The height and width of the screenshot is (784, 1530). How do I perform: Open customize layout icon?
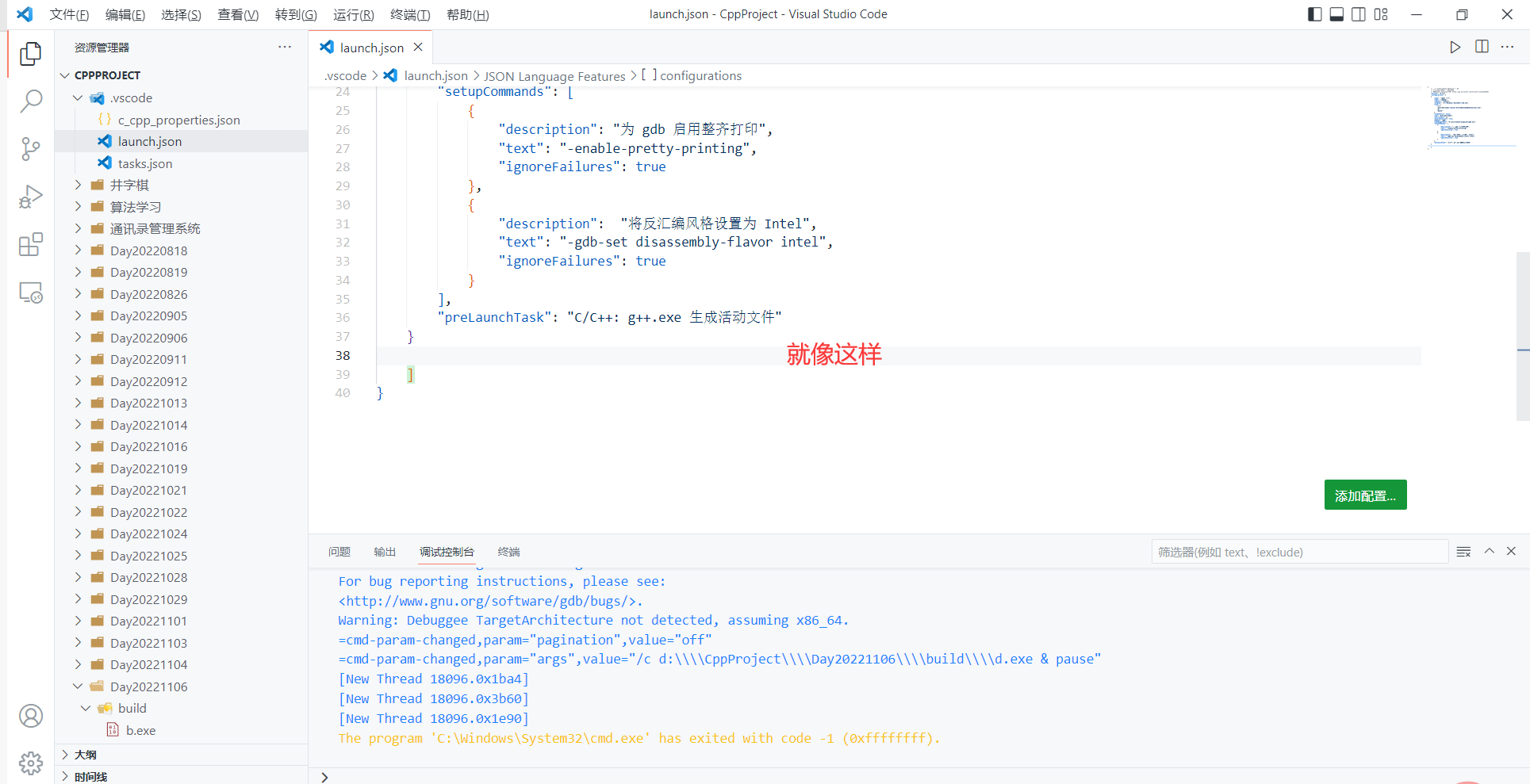(1381, 14)
